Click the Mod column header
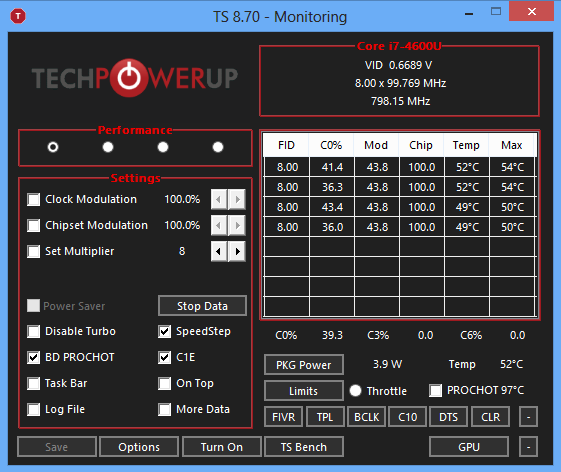561x472 pixels. (376, 145)
